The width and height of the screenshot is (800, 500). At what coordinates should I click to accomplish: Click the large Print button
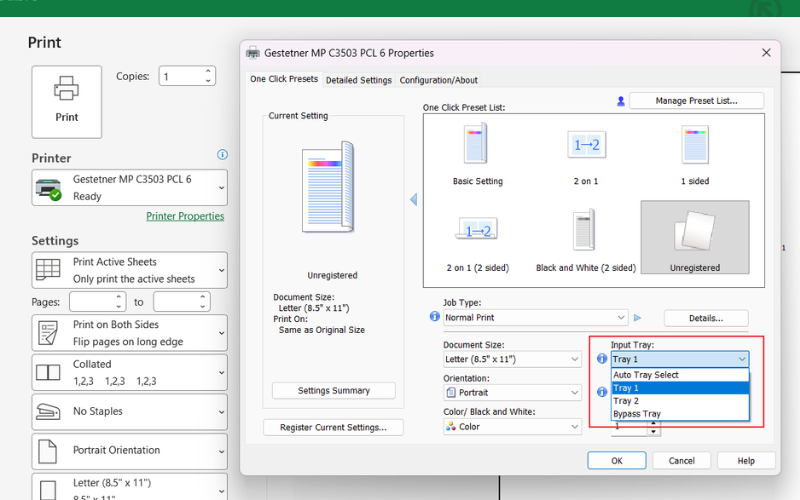coord(67,102)
